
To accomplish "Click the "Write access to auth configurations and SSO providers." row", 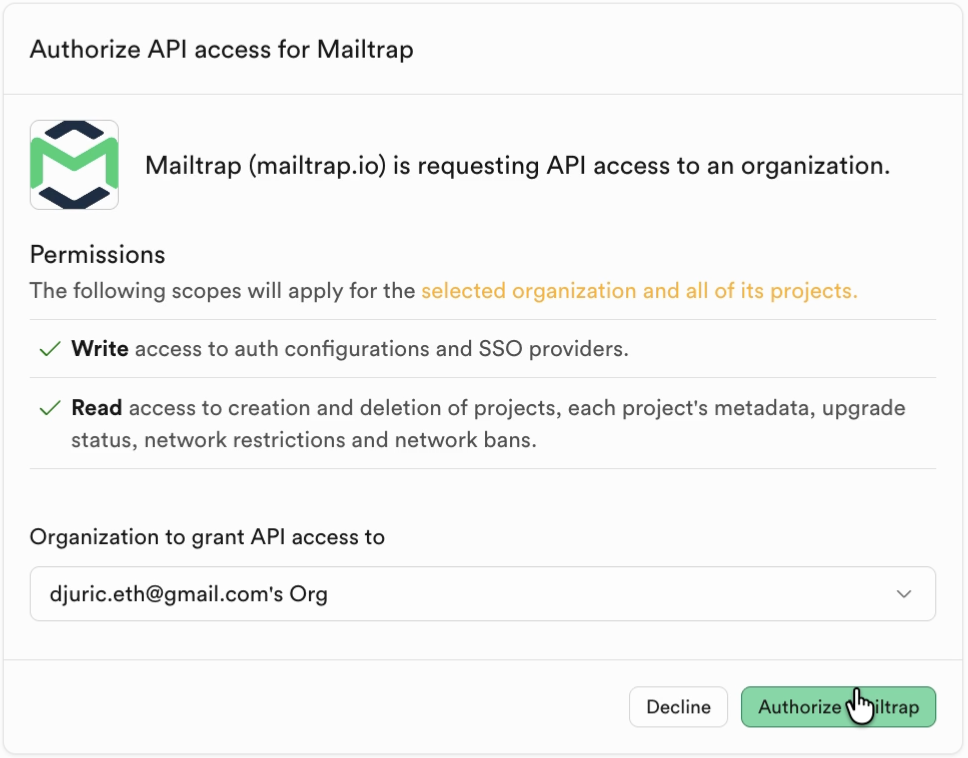I will (x=483, y=349).
